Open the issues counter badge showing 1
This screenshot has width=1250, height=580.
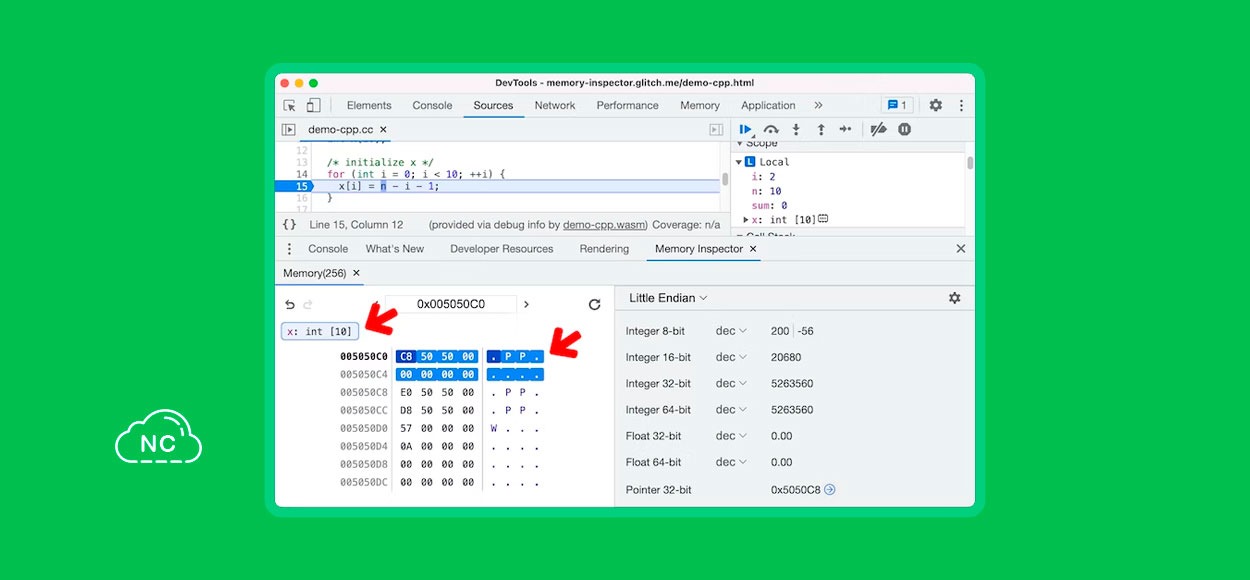click(897, 105)
